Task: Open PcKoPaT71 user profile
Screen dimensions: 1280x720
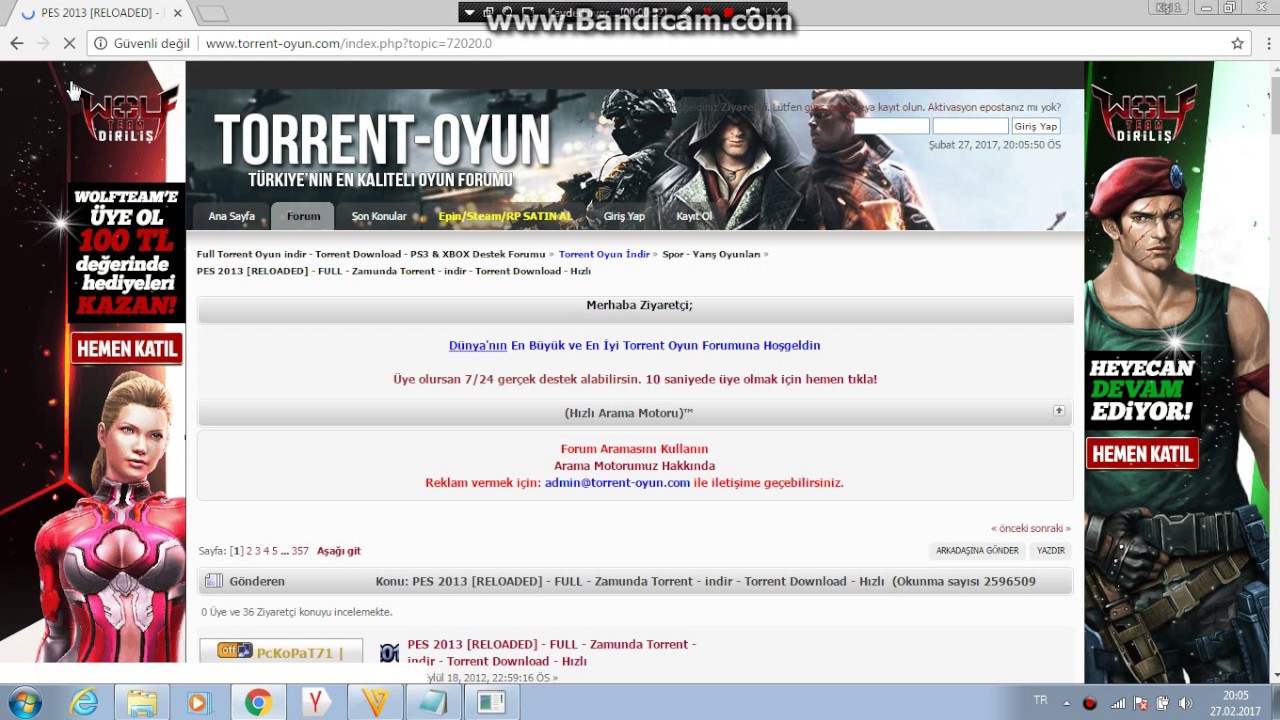Action: tap(294, 653)
